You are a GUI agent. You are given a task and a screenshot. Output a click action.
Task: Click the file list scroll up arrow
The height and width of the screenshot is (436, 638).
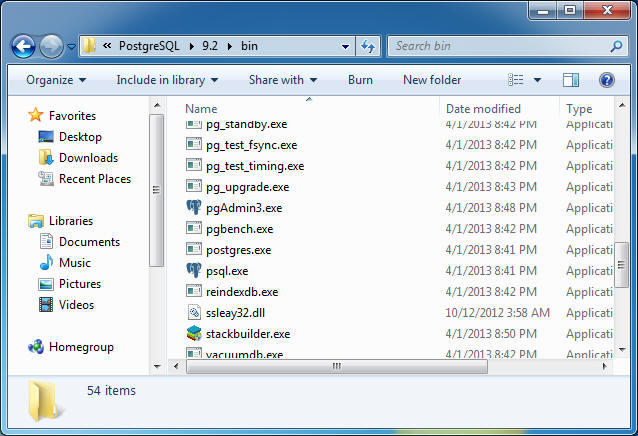point(622,105)
